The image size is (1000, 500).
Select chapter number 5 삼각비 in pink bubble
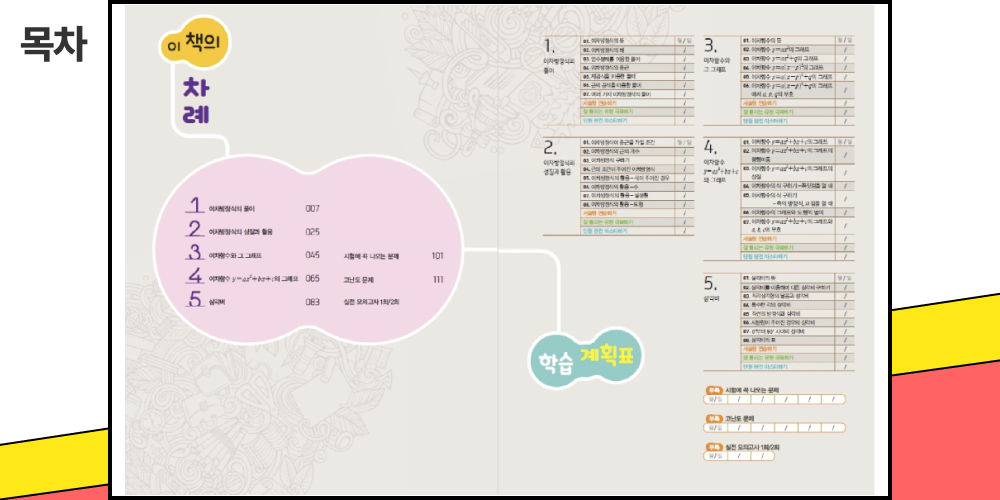coord(196,300)
